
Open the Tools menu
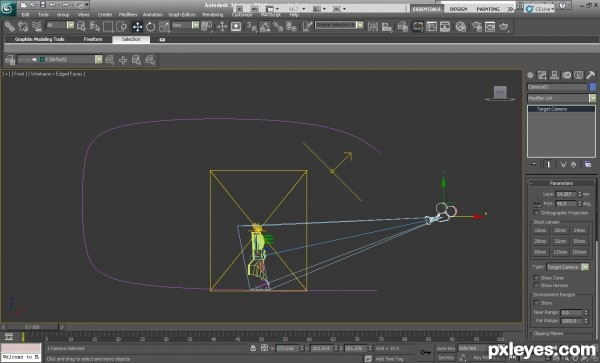pyautogui.click(x=43, y=15)
